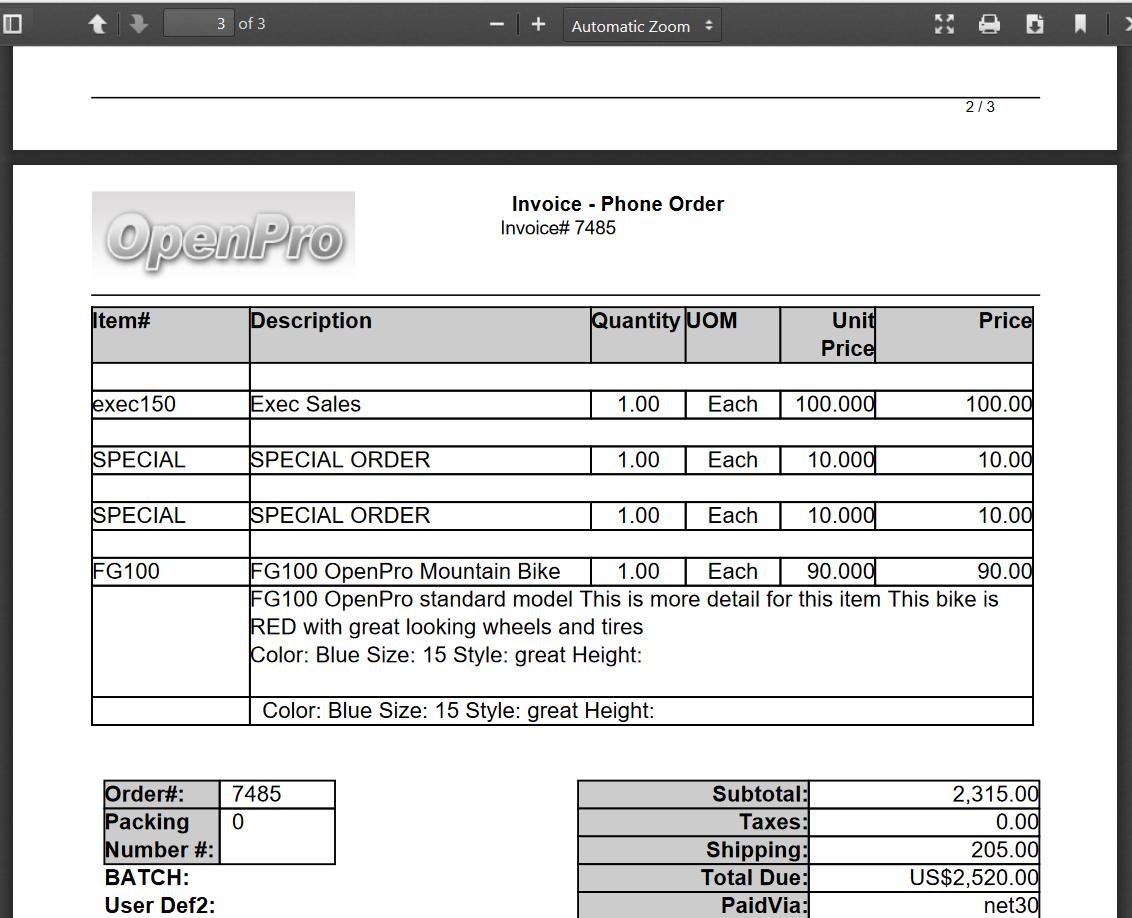Click the Order# value 7485
Screen dimensions: 1132x918
point(257,794)
